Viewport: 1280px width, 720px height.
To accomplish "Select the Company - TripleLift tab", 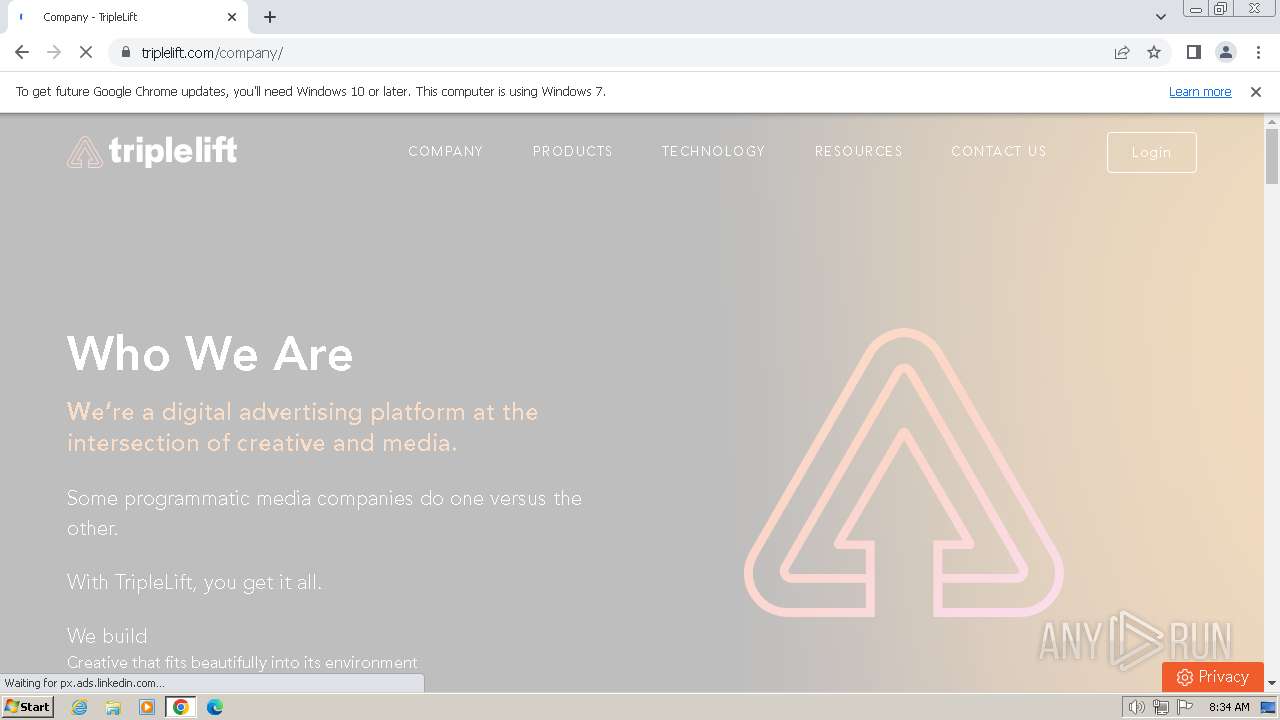I will pos(127,17).
